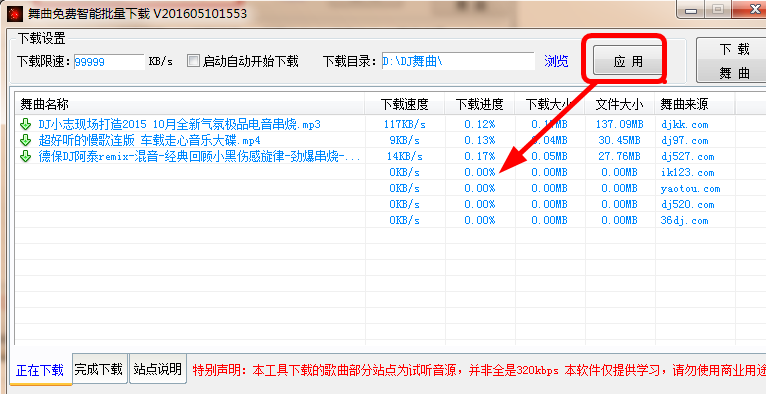Click the 0.12% progress cell
The height and width of the screenshot is (394, 766).
pyautogui.click(x=480, y=124)
